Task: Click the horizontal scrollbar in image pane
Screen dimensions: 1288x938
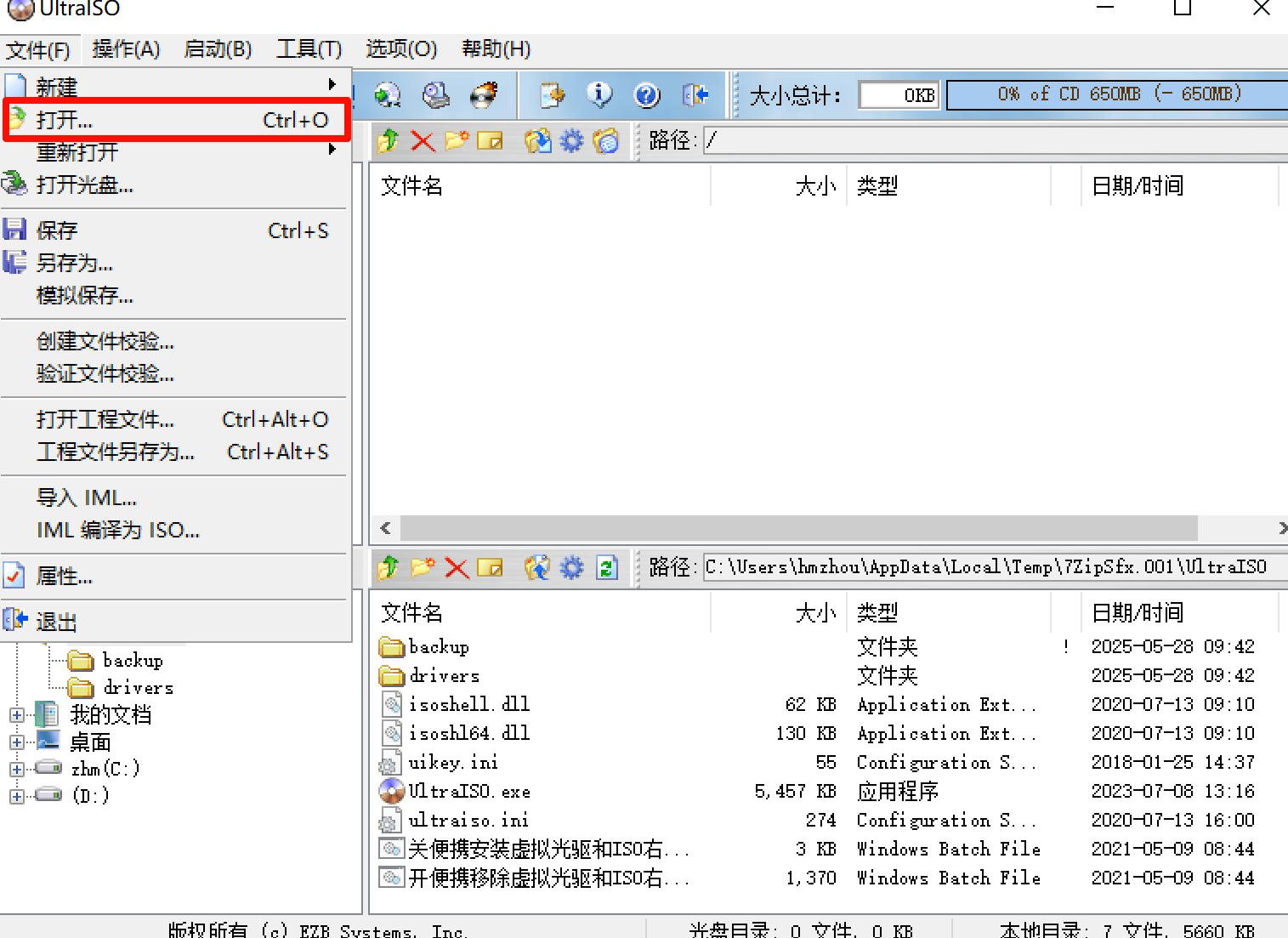Action: point(799,528)
